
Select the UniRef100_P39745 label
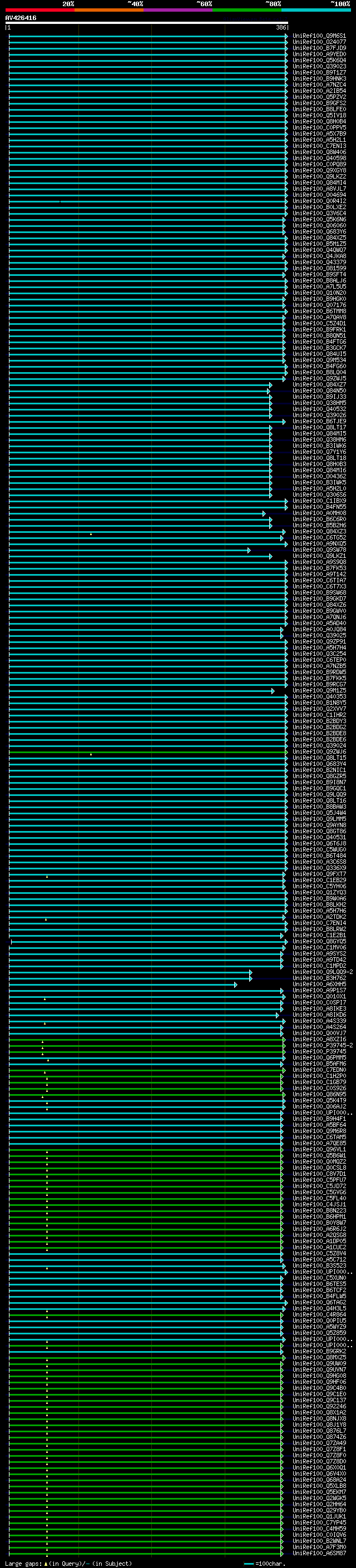point(319,1052)
